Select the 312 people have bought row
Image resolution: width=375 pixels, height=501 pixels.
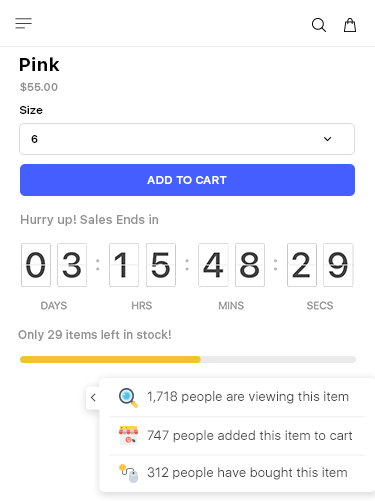pos(237,473)
